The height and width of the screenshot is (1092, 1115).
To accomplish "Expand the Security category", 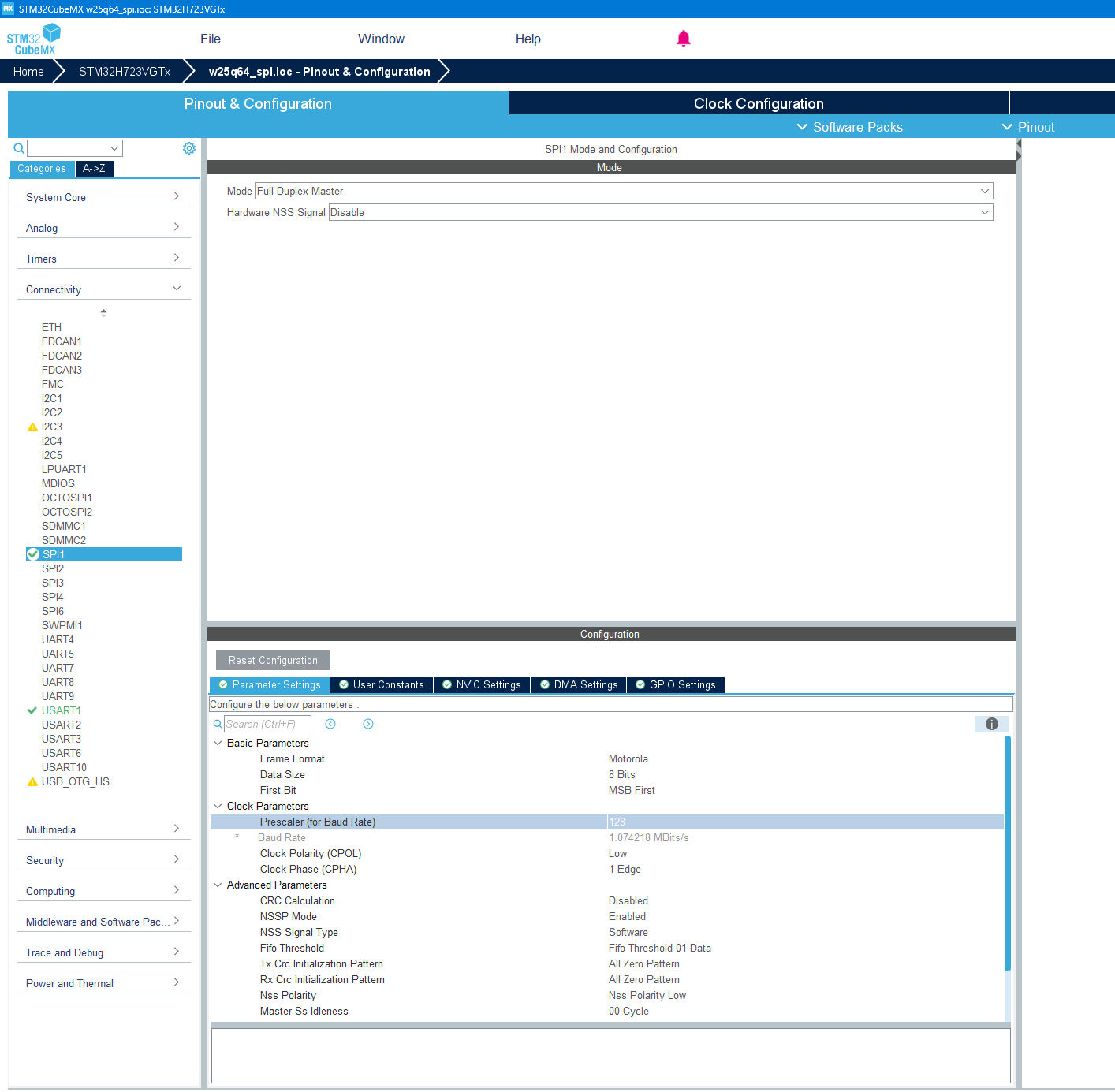I will [x=103, y=860].
